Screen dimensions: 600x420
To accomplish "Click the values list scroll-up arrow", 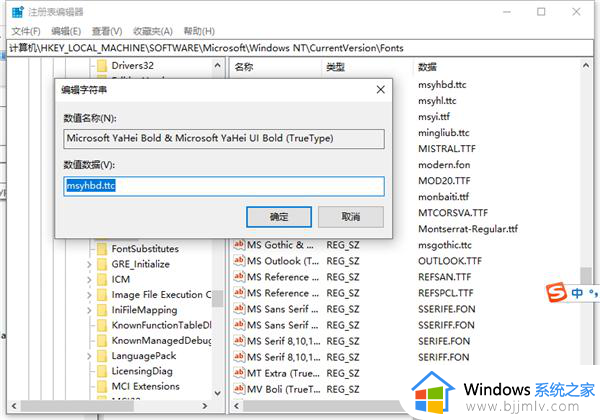I will pyautogui.click(x=586, y=65).
